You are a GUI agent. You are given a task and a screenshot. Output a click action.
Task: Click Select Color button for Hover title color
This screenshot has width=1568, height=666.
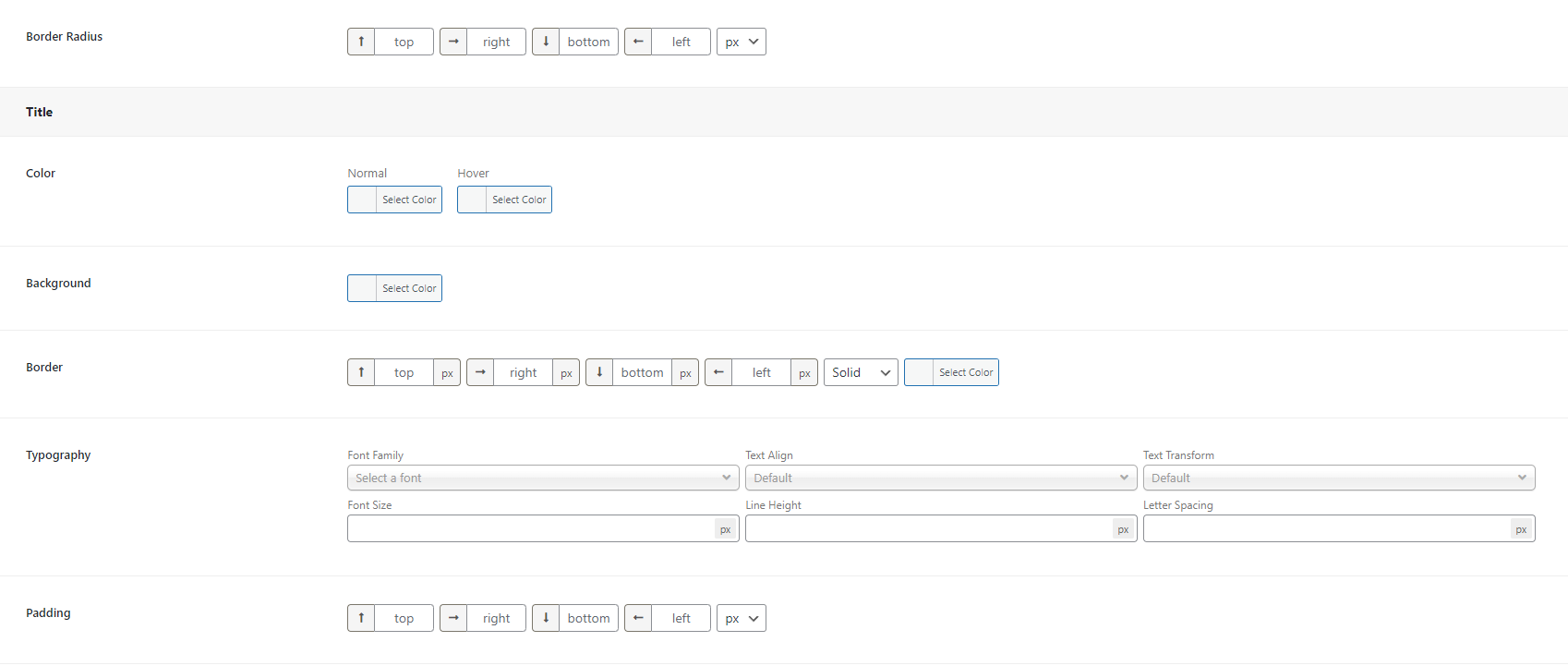(519, 200)
